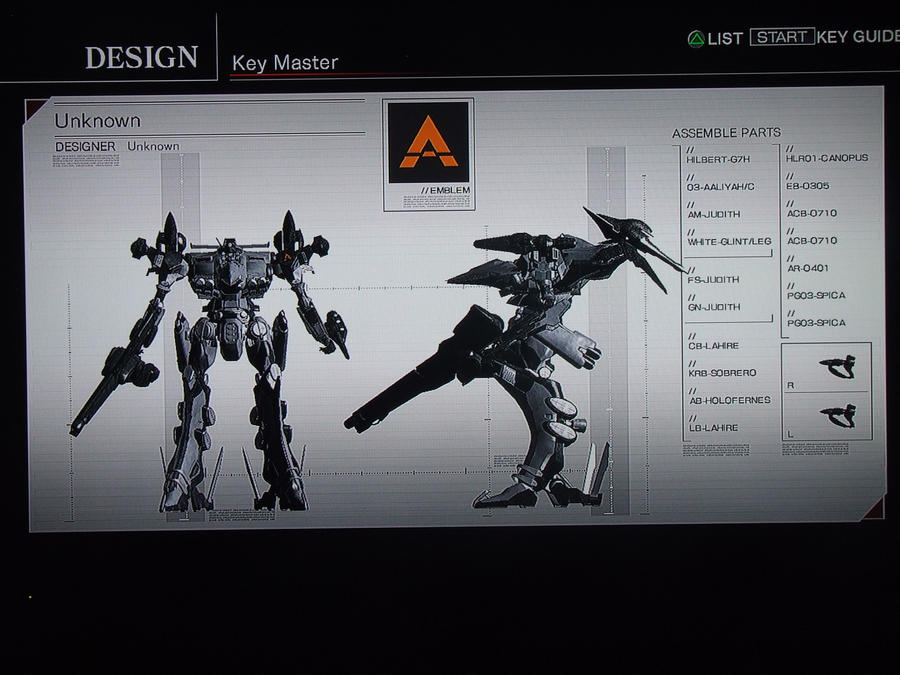
Task: Select the HLR01-CANOPUS part entry
Action: [x=827, y=158]
